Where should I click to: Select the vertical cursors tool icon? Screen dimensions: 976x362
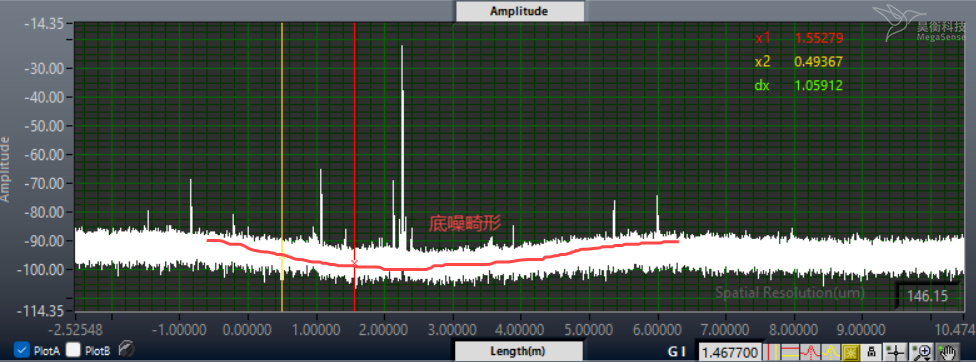pos(771,353)
